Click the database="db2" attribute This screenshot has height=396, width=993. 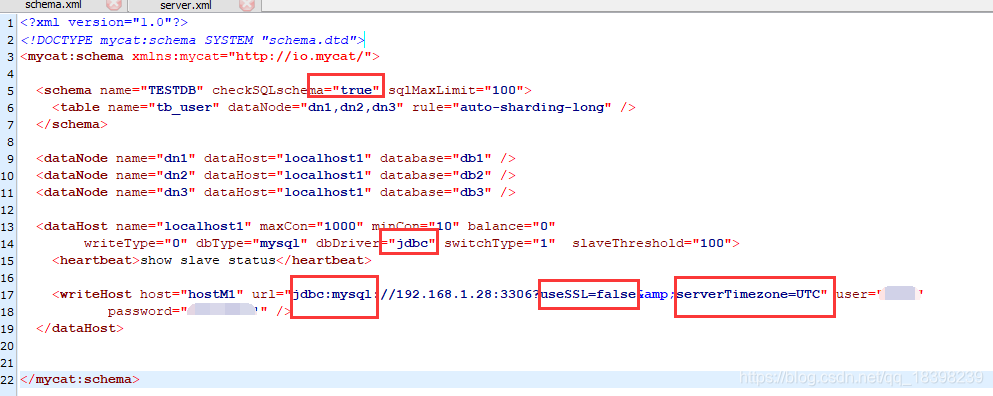[x=436, y=175]
